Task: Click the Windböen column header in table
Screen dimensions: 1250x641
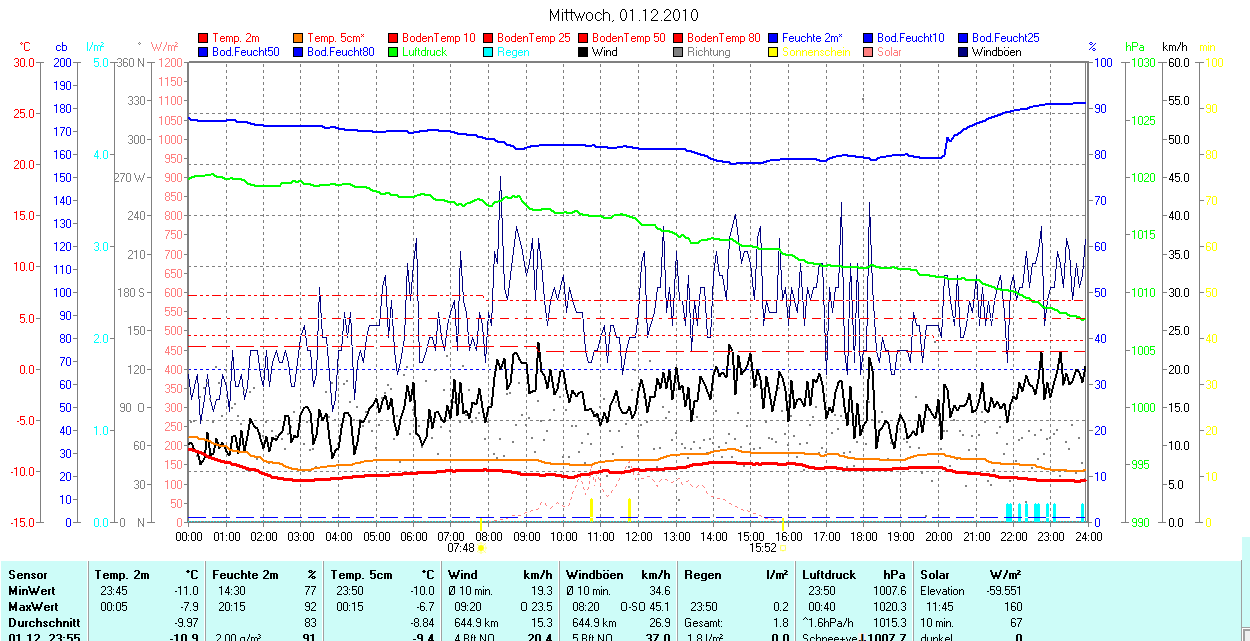Action: (x=594, y=575)
